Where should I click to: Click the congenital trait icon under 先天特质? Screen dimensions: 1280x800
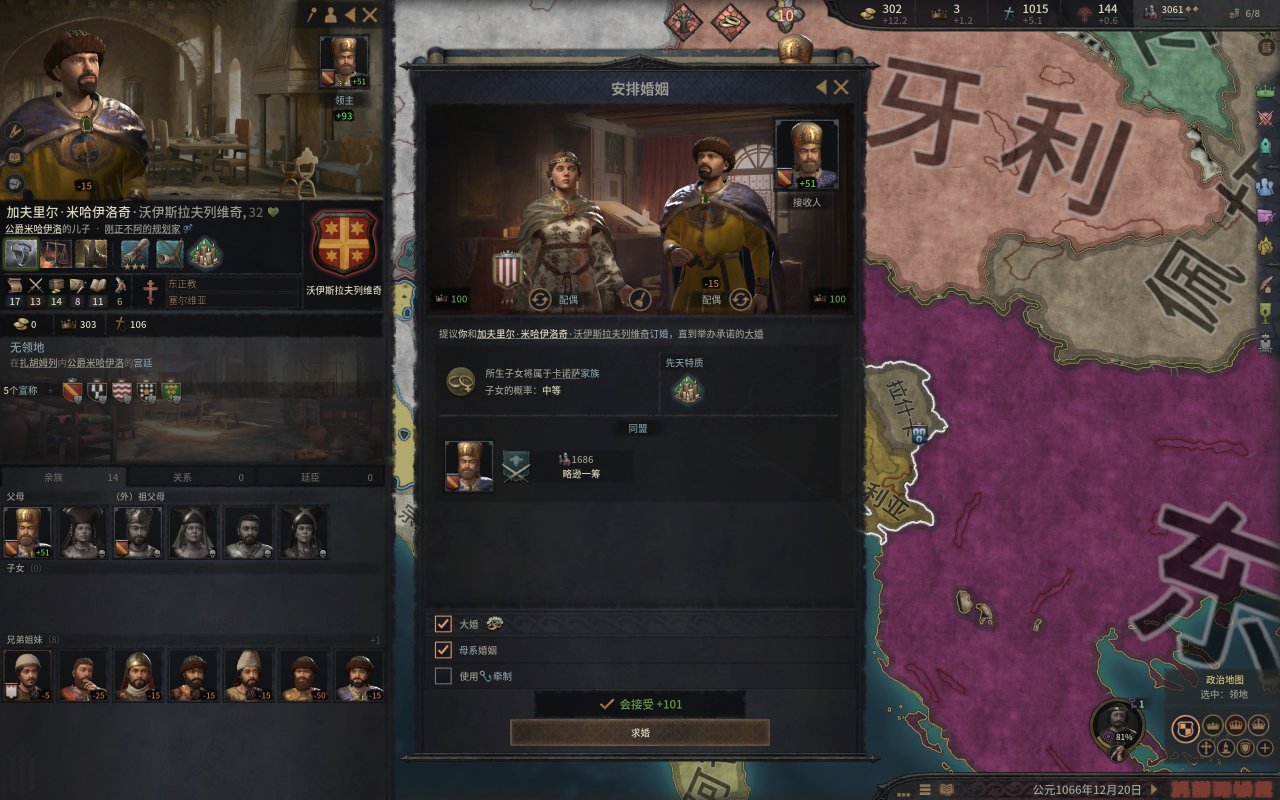click(687, 390)
